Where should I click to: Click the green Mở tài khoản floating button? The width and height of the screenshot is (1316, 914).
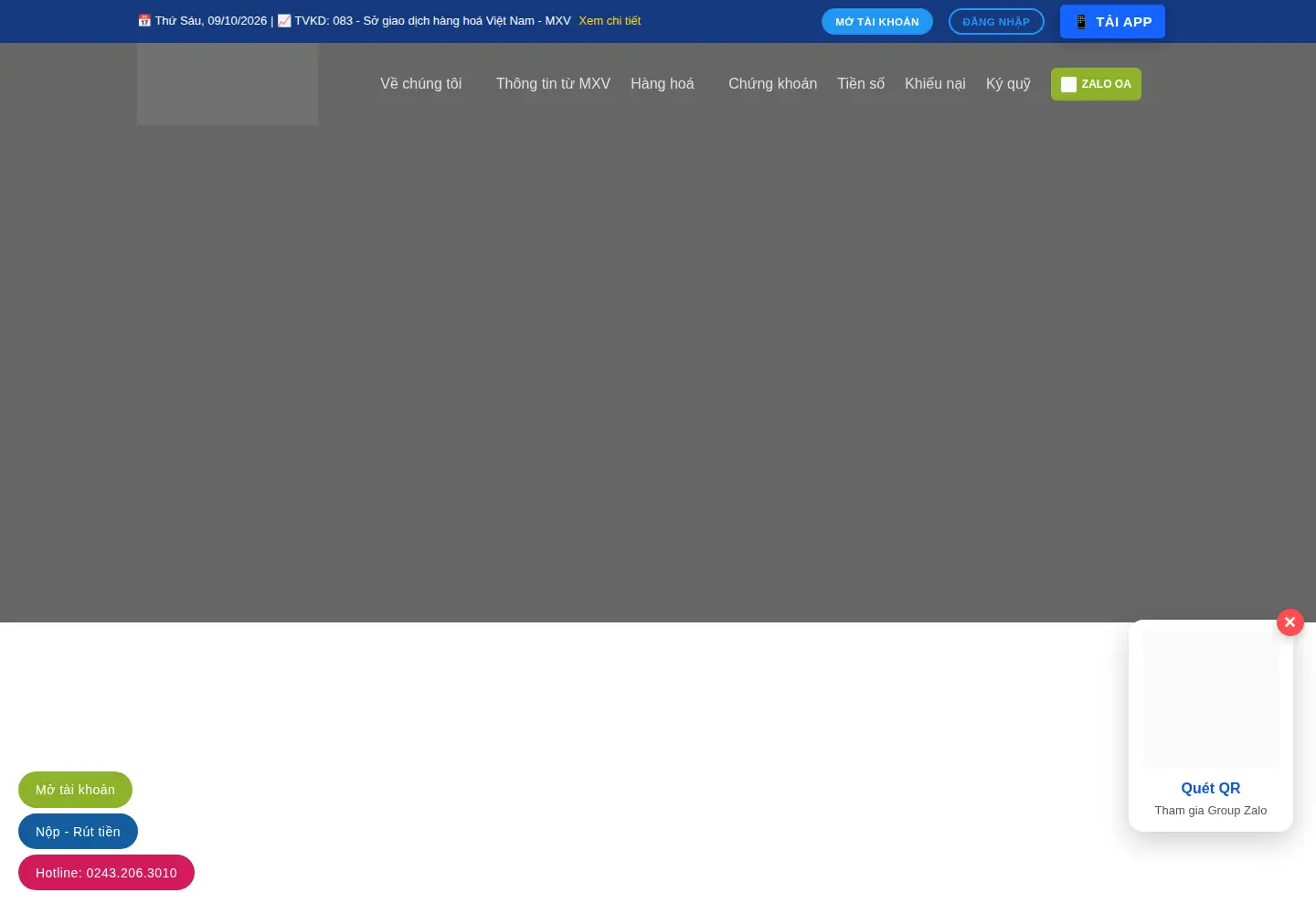(75, 790)
